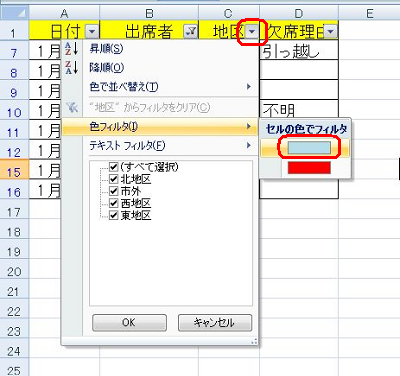This screenshot has width=400, height=376.
Task: Click the descending sort Z-A icon
Action: click(72, 67)
